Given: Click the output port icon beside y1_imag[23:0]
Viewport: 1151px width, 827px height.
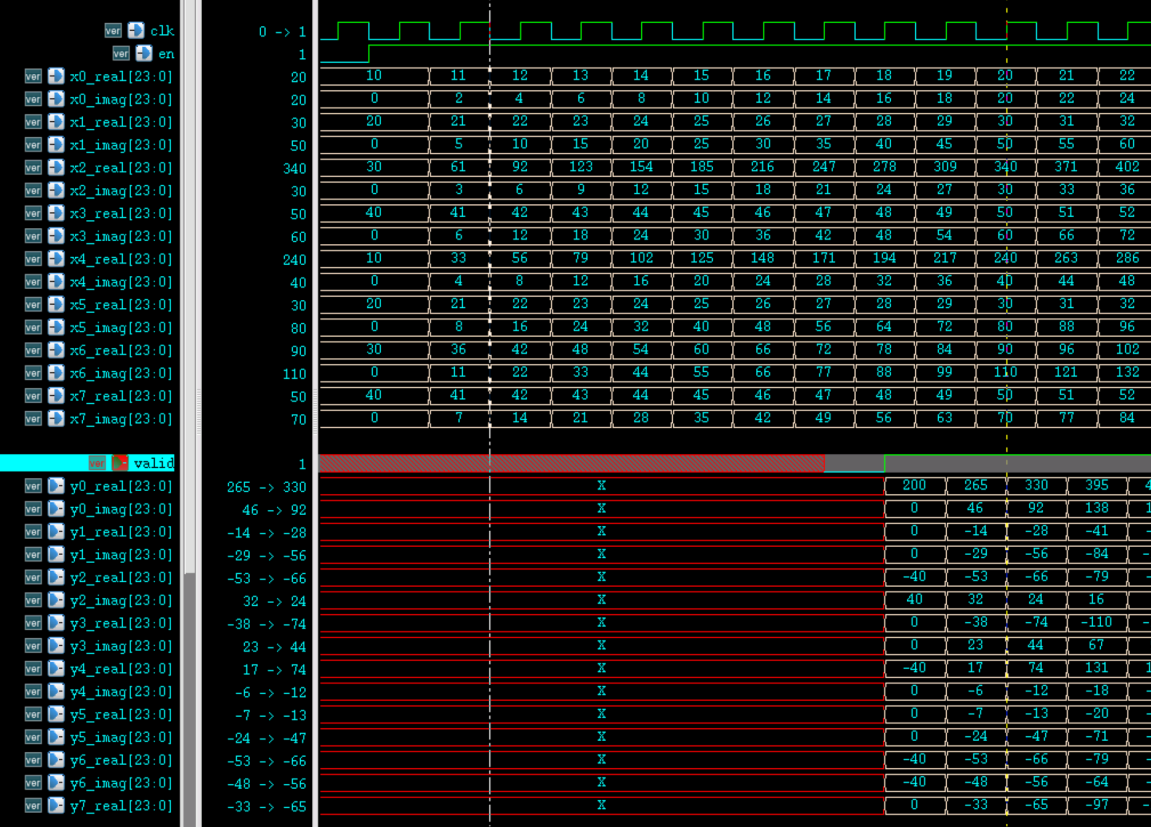Looking at the screenshot, I should click(56, 555).
